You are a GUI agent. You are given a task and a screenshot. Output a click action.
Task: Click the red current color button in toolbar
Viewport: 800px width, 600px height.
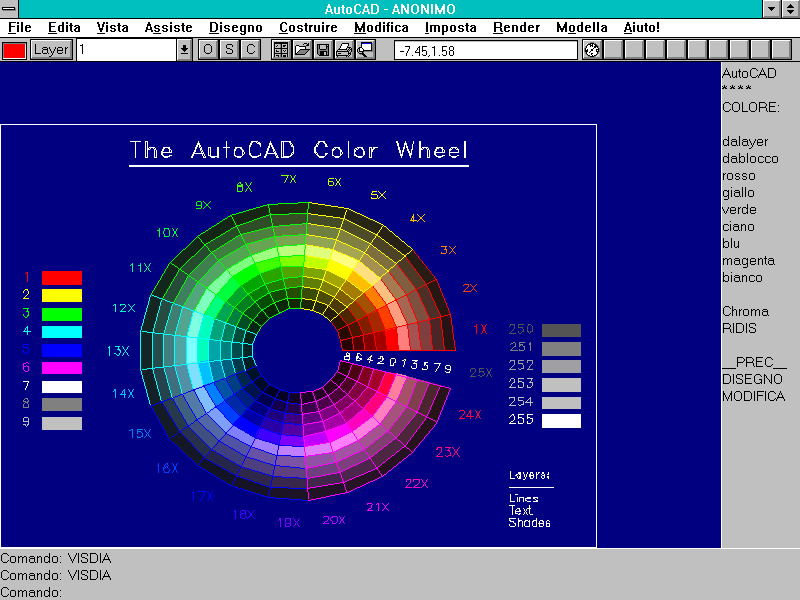14,50
